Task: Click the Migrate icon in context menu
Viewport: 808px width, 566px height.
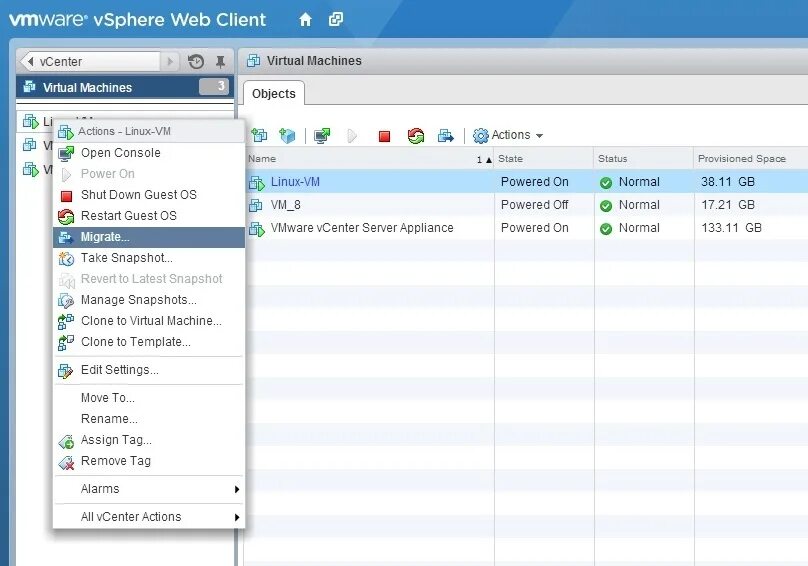Action: 65,238
